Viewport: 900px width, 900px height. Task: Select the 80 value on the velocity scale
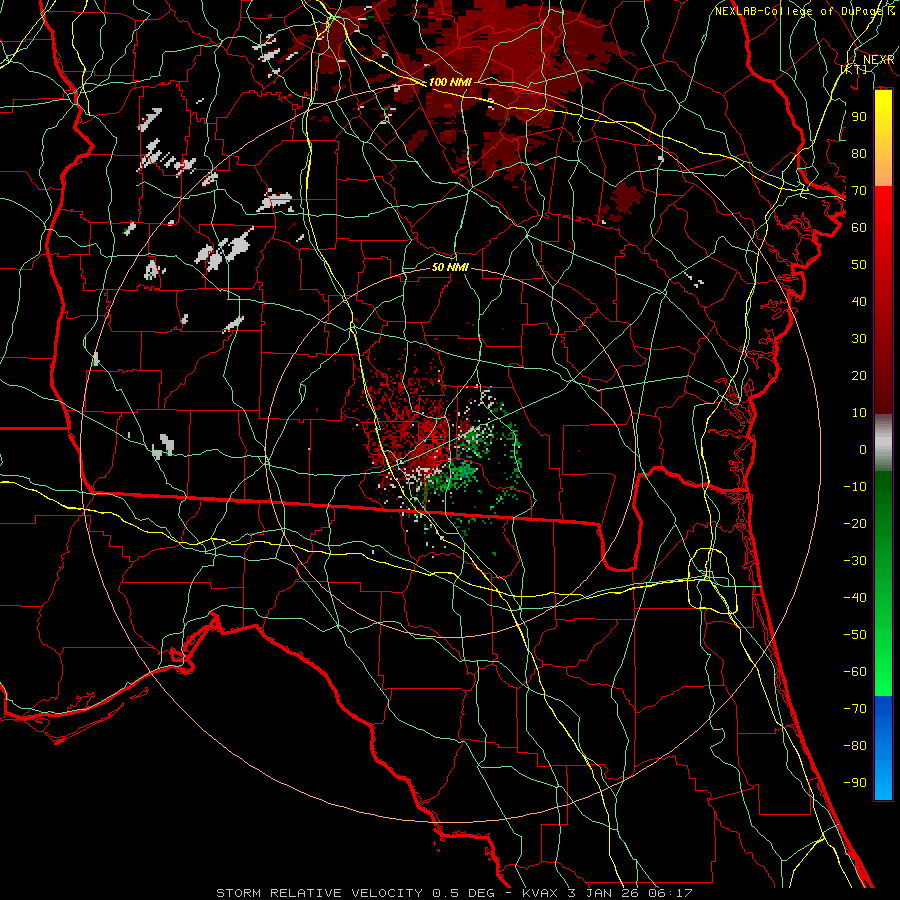click(x=859, y=154)
